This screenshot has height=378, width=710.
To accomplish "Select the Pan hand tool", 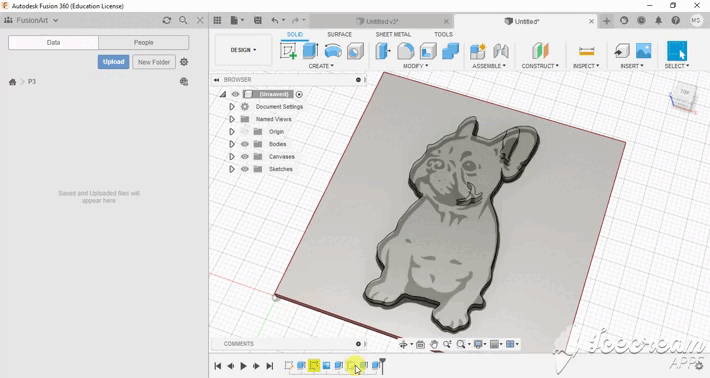I will [x=434, y=345].
